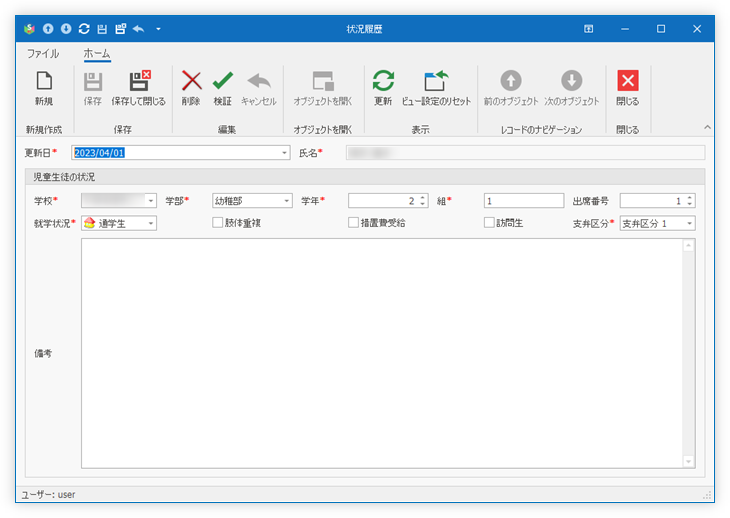Click the ユーザー: user status text

coord(48,495)
